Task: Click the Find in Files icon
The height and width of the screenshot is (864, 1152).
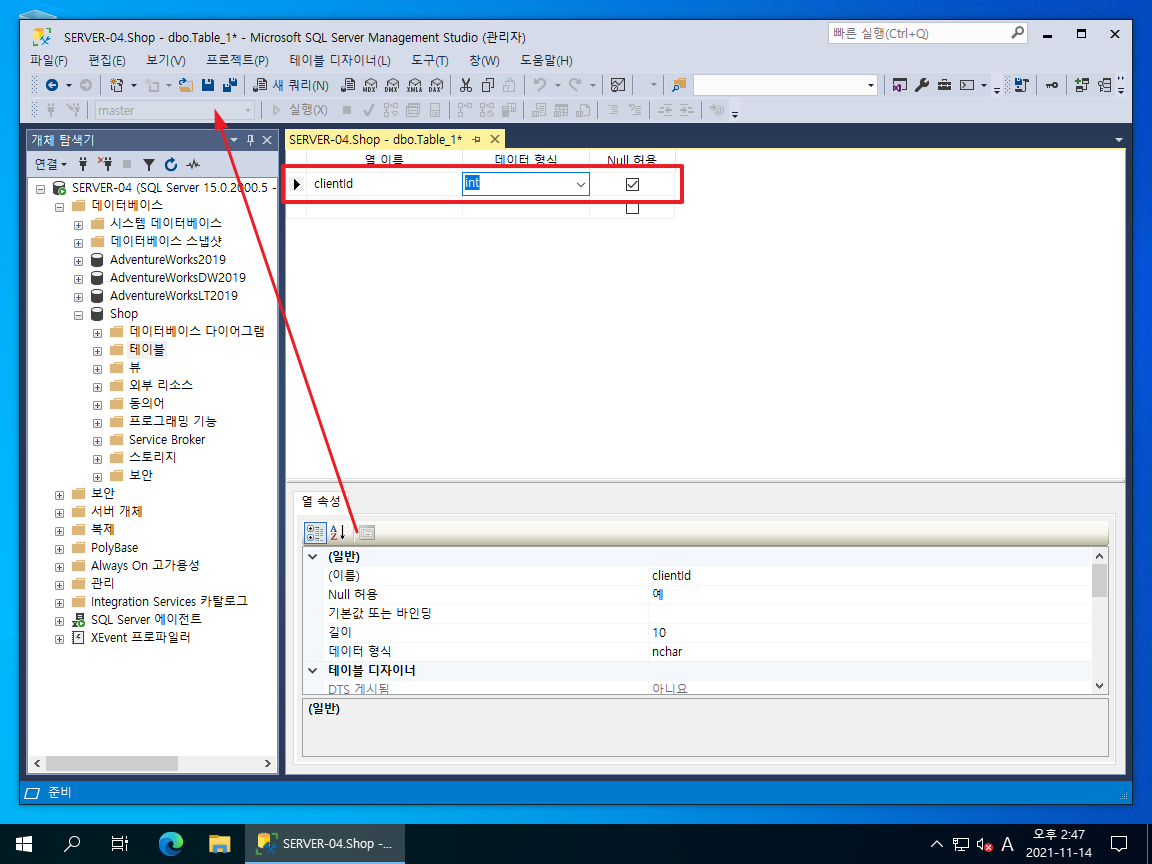Action: (x=679, y=85)
